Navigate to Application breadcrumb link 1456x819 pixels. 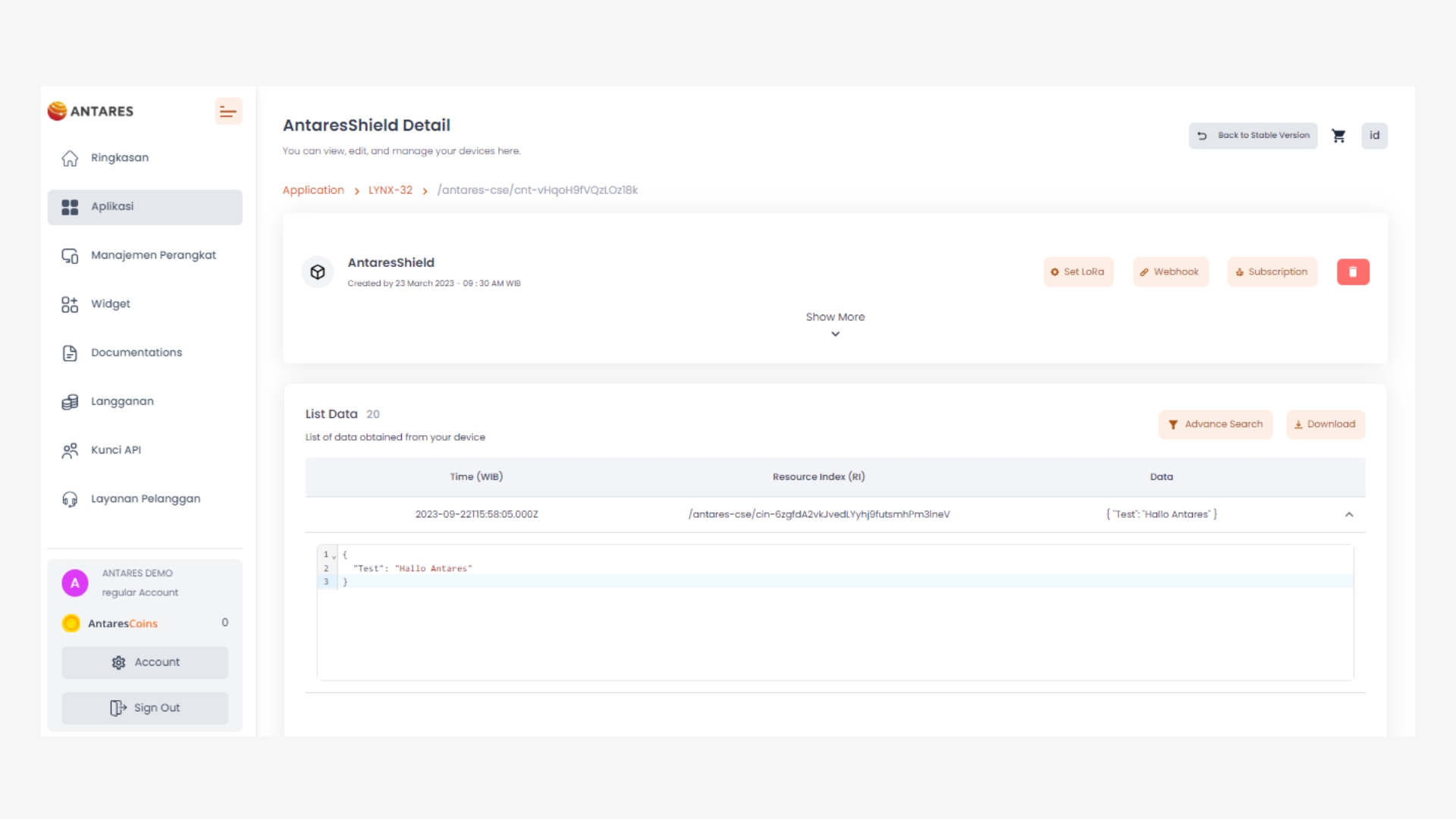click(x=313, y=190)
